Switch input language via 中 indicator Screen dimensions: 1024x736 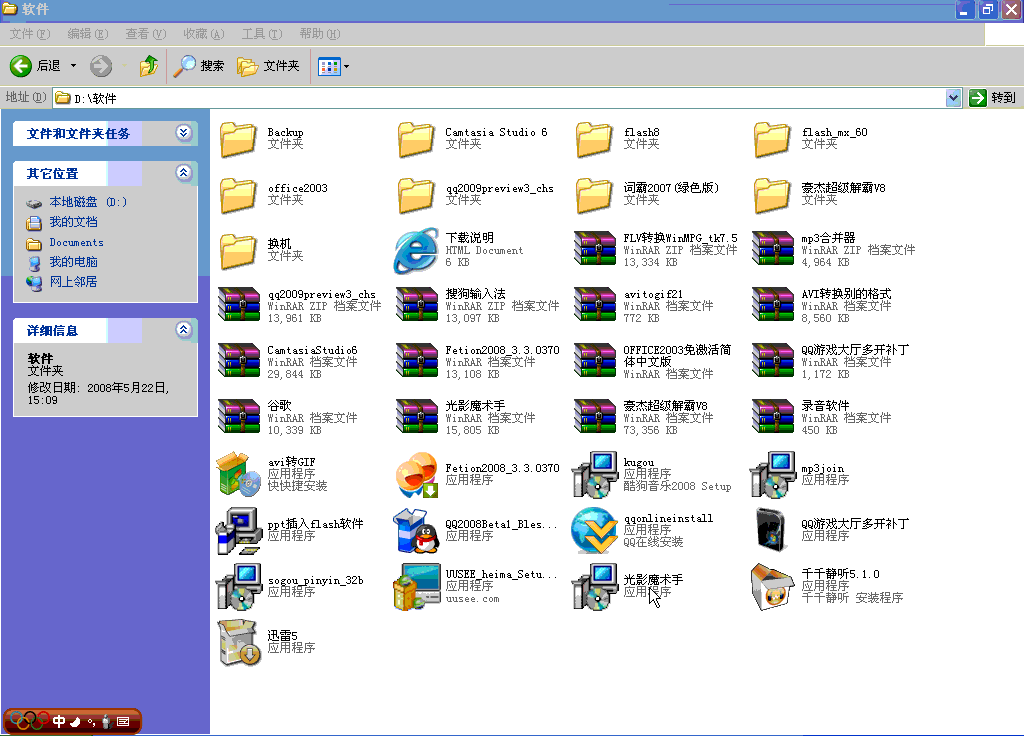click(59, 722)
